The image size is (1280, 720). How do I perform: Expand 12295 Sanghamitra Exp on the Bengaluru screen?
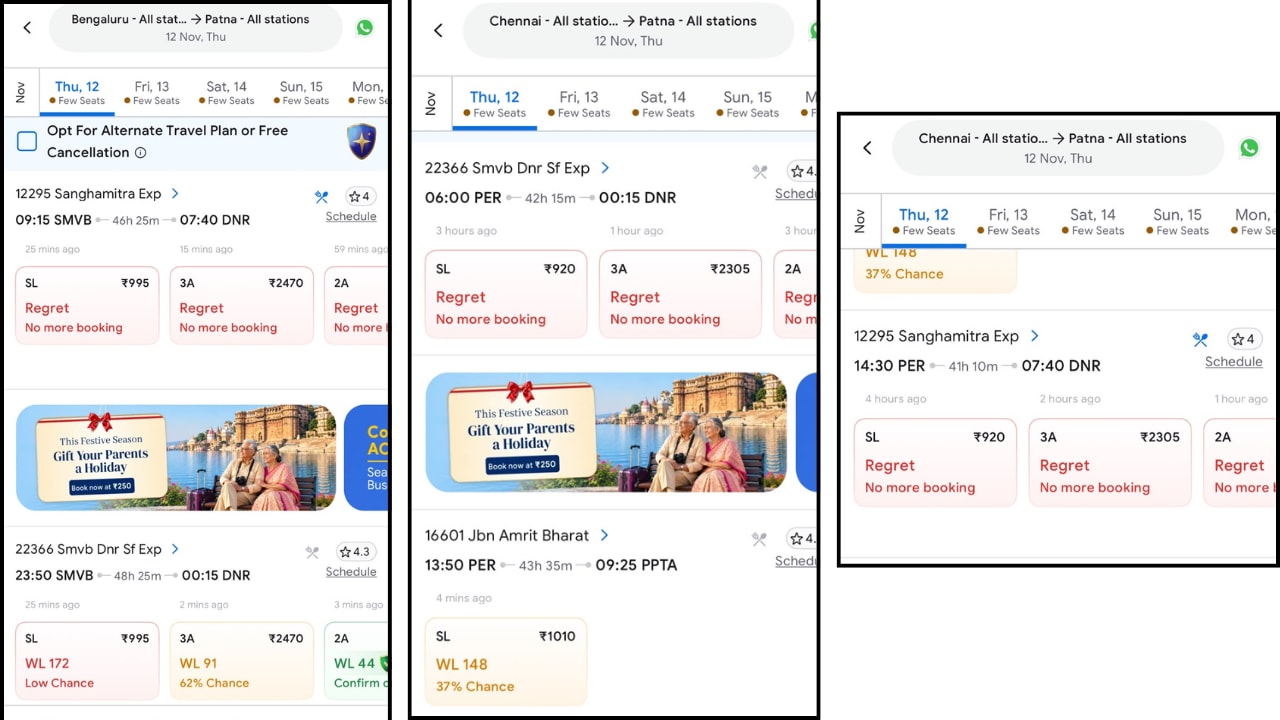pyautogui.click(x=175, y=194)
